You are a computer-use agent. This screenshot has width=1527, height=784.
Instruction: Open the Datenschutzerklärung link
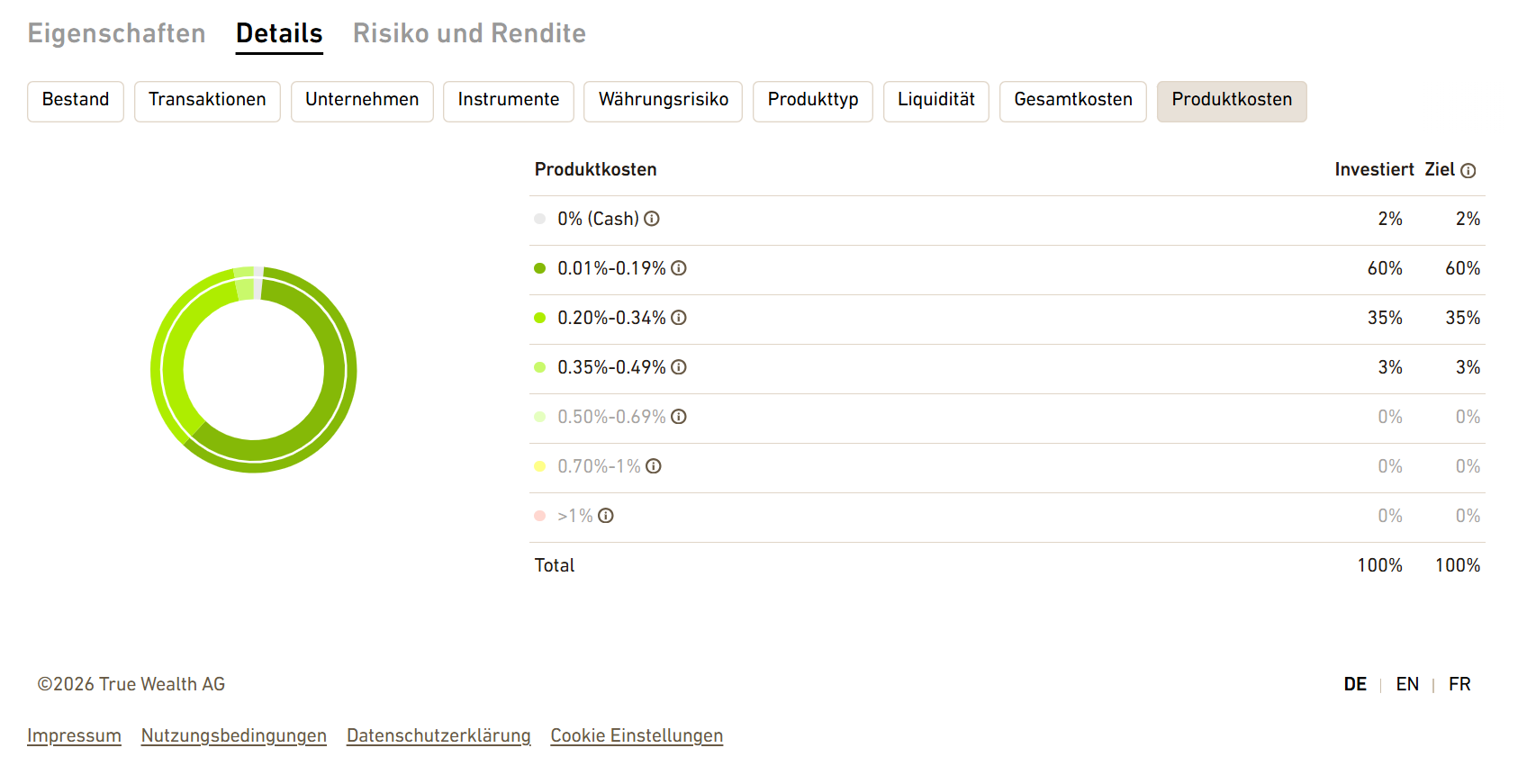(x=438, y=735)
